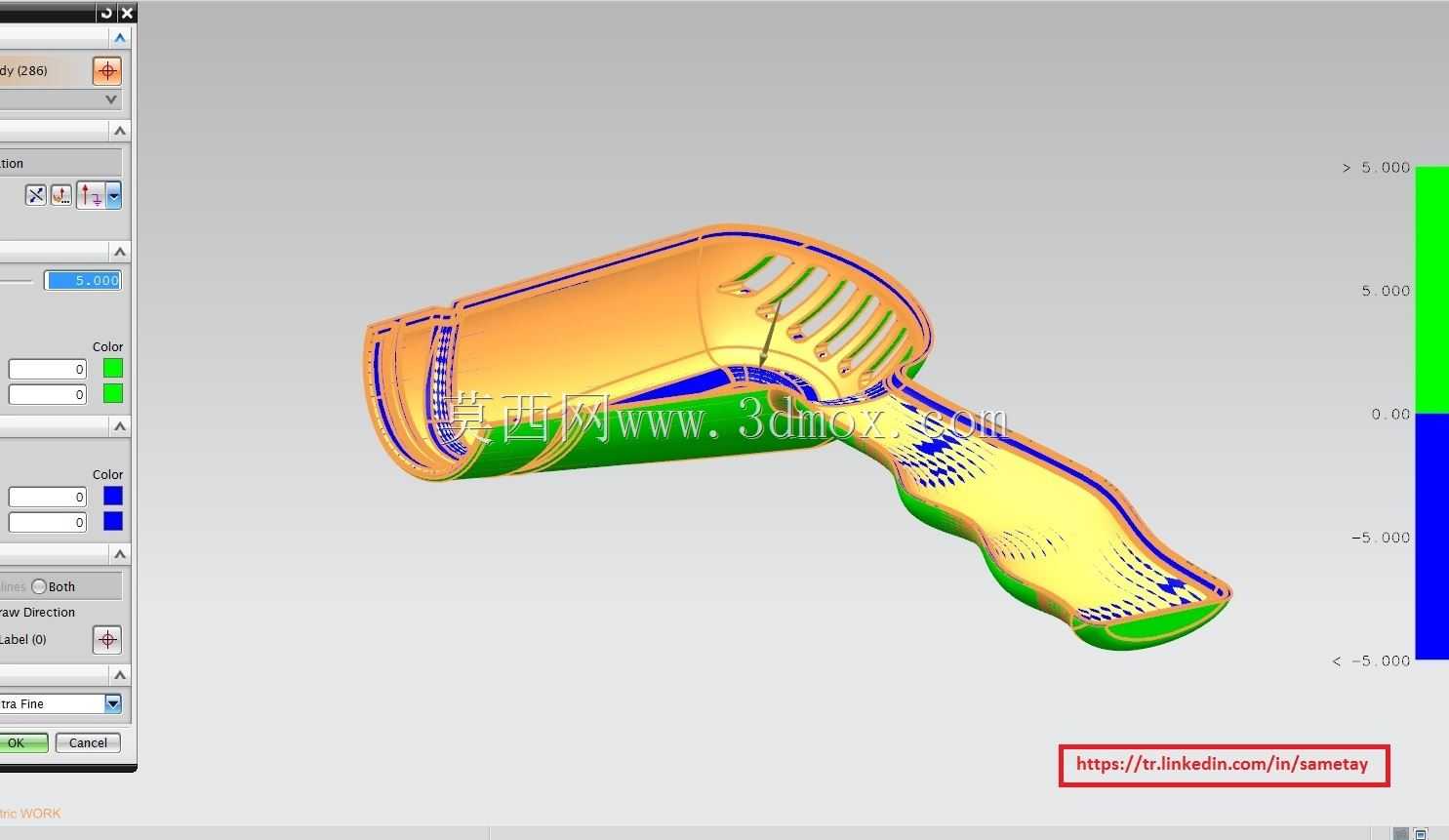Viewport: 1449px width, 840px height.
Task: Collapse the topmost dialog section
Action: (x=120, y=38)
